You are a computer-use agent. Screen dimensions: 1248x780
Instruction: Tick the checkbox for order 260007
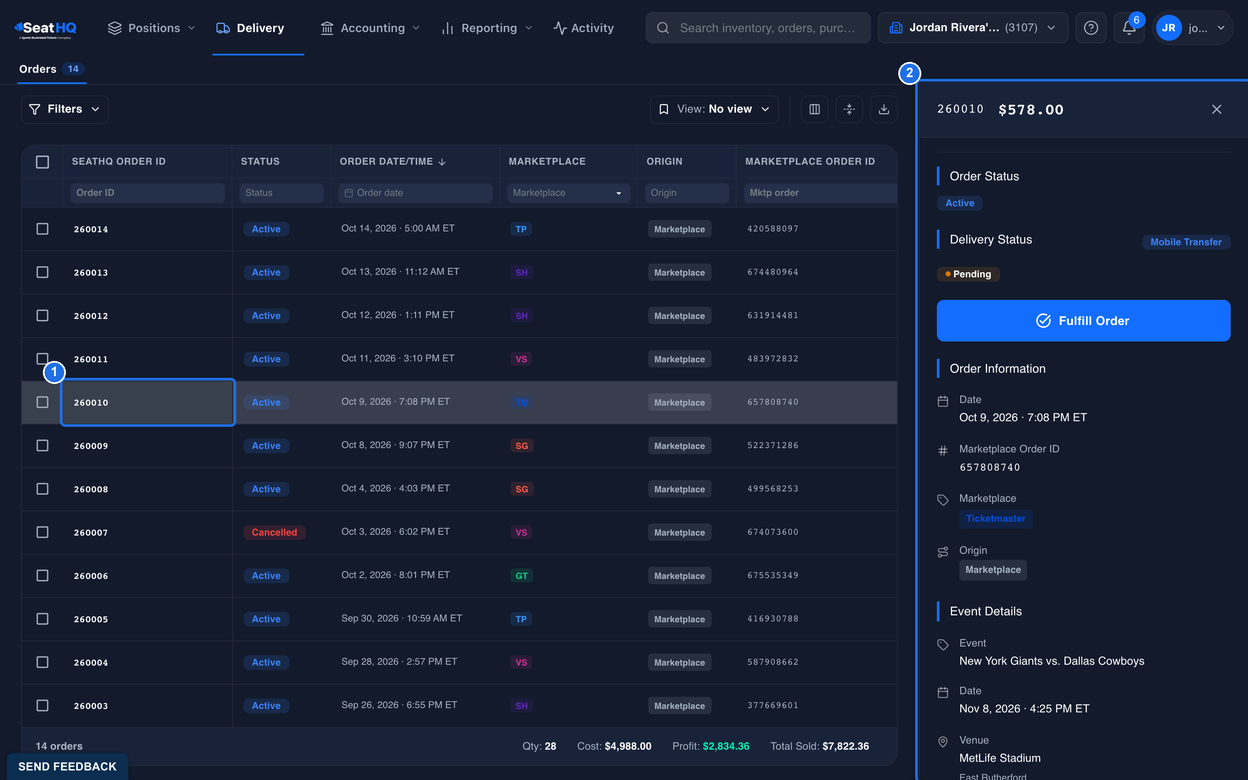pyautogui.click(x=42, y=532)
